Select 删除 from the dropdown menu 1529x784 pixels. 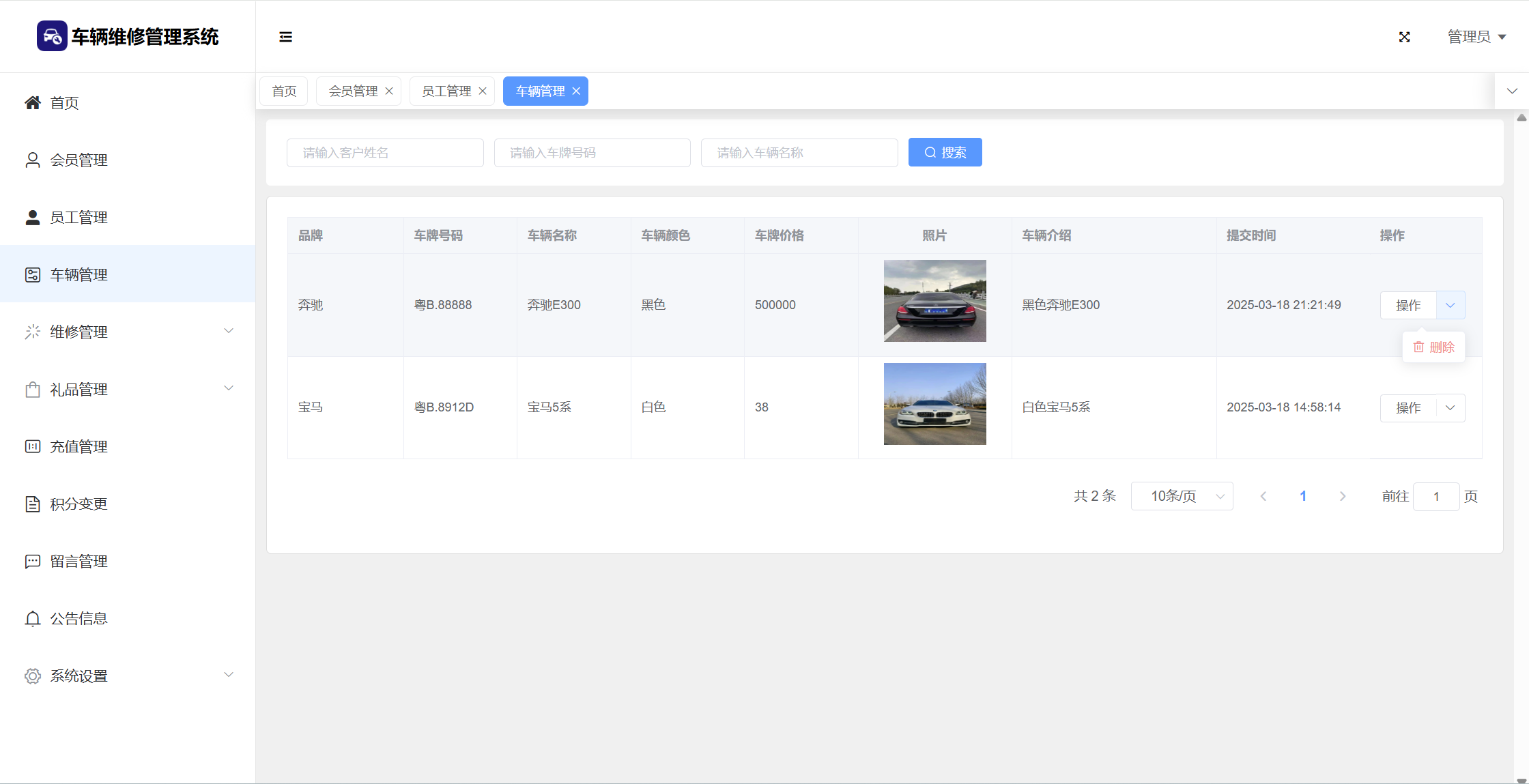tap(1433, 347)
